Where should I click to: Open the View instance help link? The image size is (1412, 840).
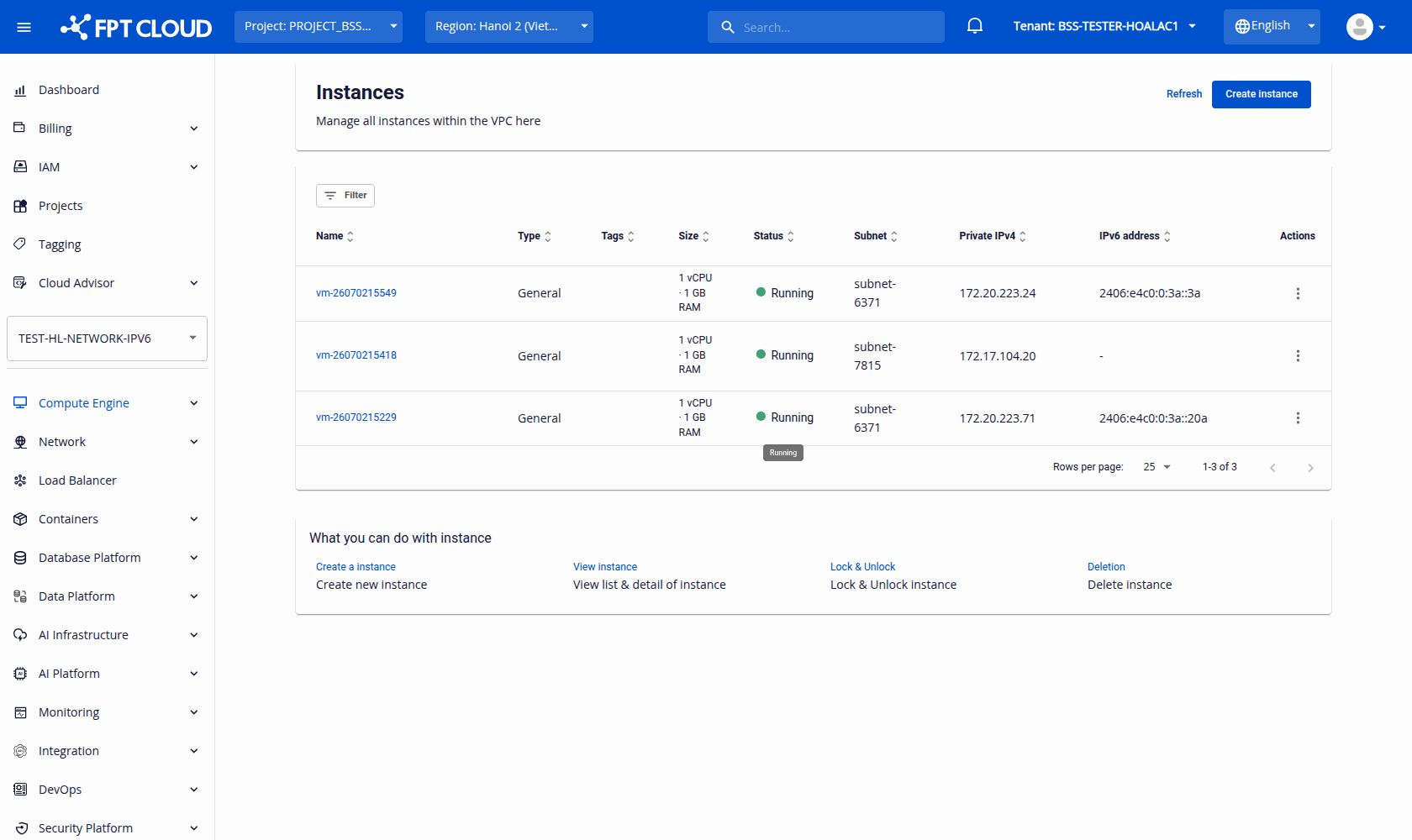pyautogui.click(x=605, y=567)
